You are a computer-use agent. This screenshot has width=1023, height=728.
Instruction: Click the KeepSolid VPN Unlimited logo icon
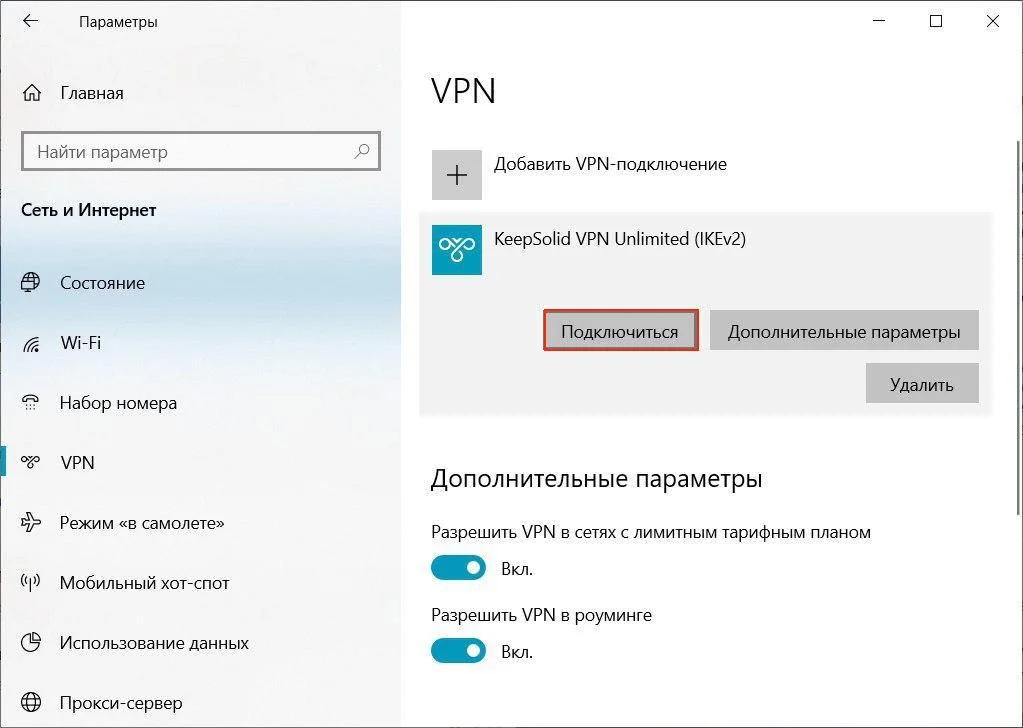point(457,250)
